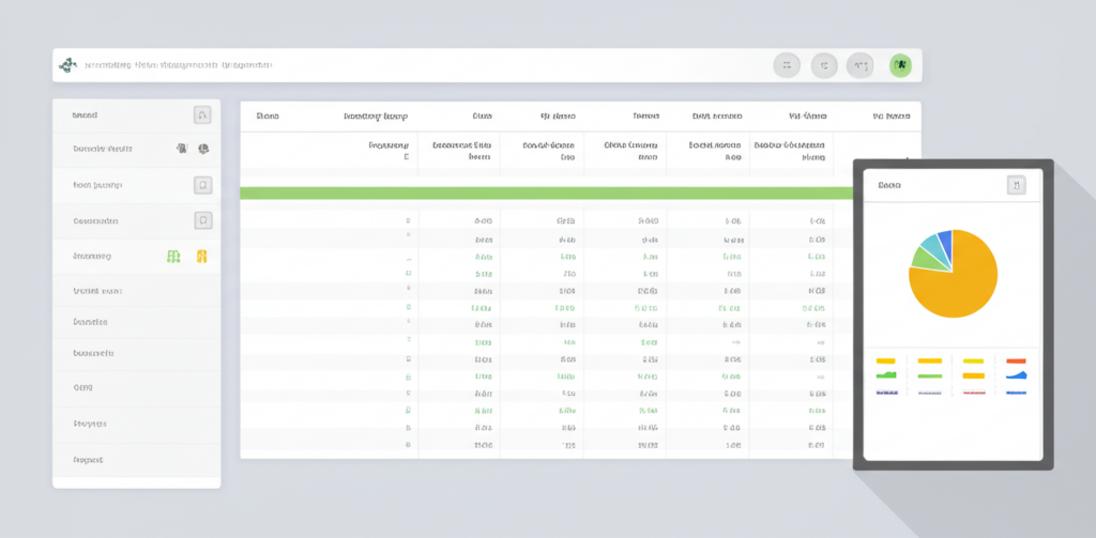Click the application title text in the top bar
The height and width of the screenshot is (538, 1096).
tap(178, 65)
